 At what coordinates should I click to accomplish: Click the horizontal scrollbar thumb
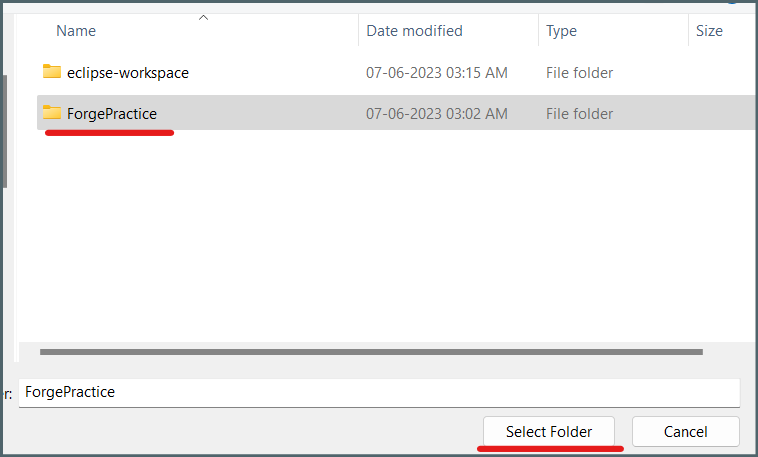(371, 352)
